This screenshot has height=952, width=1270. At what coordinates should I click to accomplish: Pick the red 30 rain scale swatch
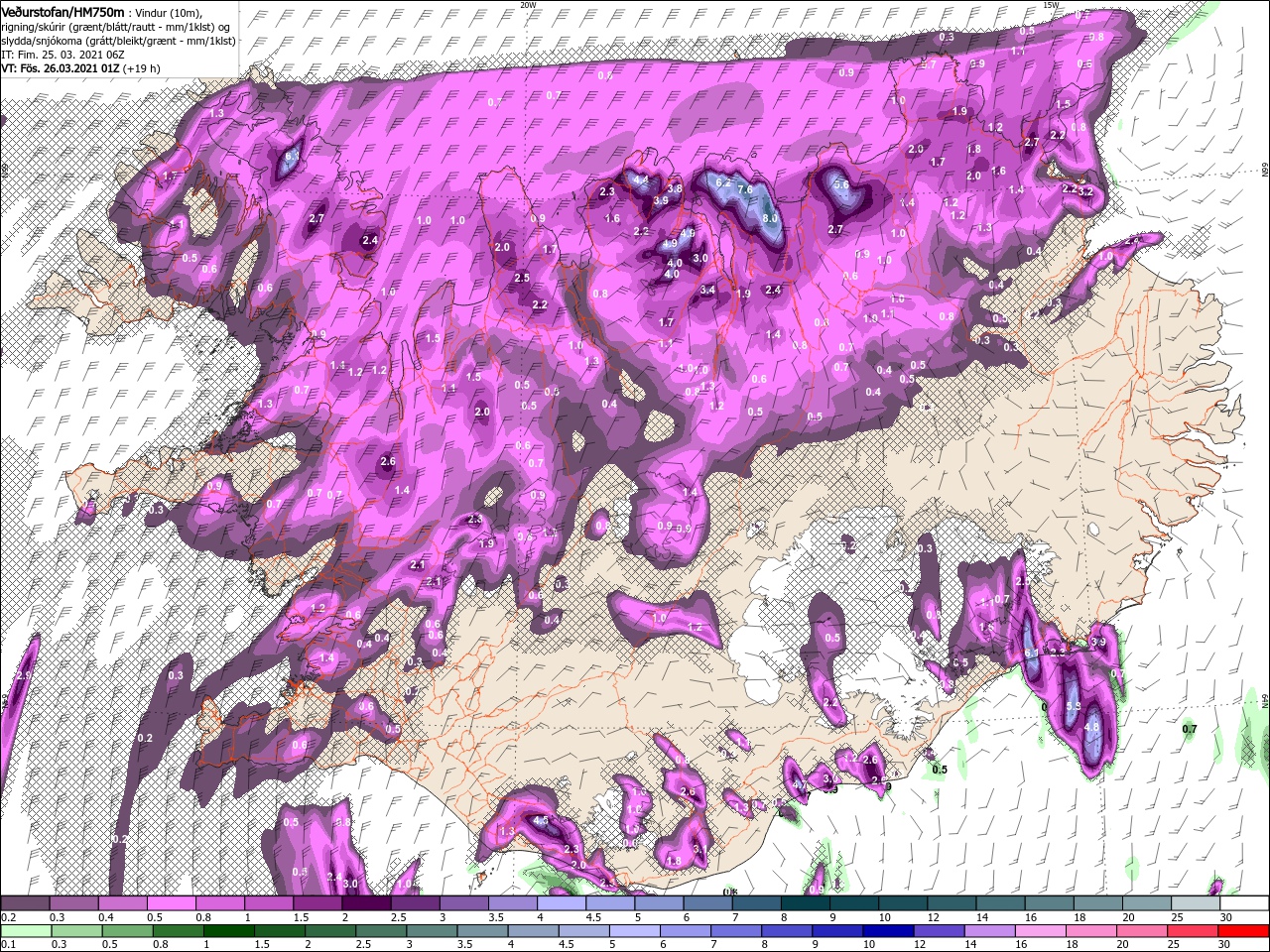click(x=1244, y=931)
